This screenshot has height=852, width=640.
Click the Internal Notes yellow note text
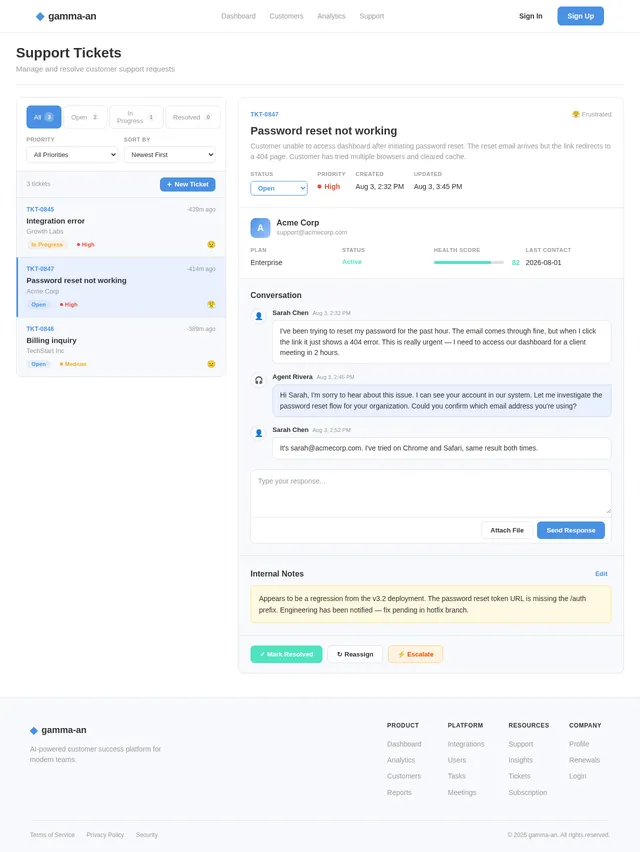tap(431, 604)
